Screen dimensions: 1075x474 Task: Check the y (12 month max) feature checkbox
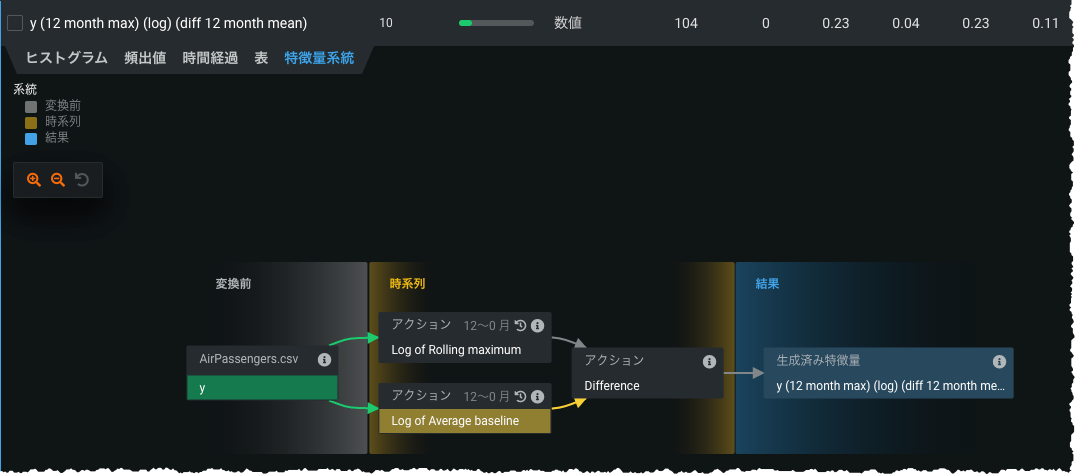coord(15,23)
